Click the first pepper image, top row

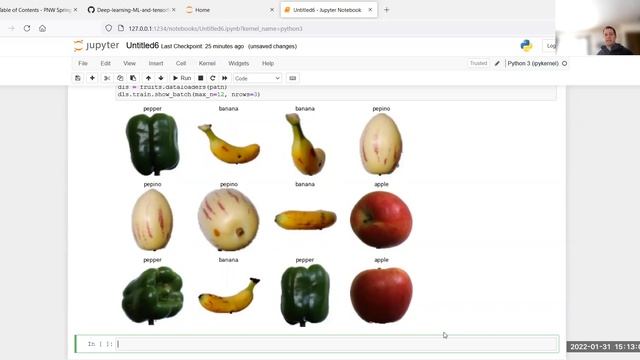tap(152, 144)
